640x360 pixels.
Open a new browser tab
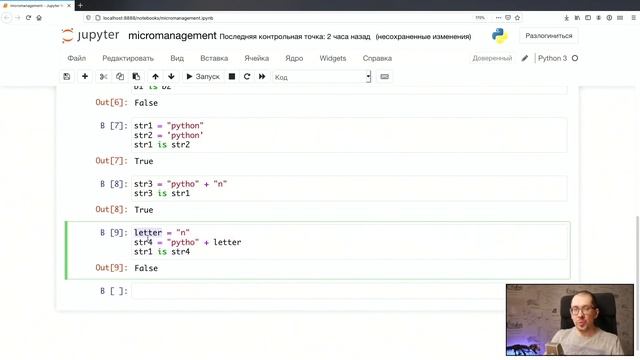[80, 5]
